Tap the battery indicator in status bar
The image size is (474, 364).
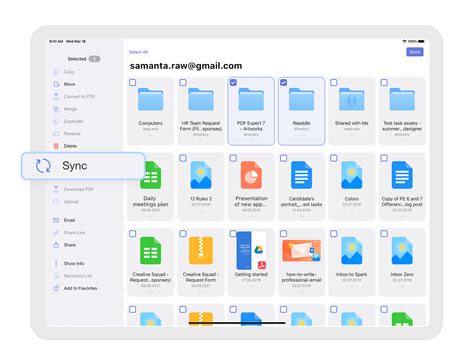pos(421,41)
